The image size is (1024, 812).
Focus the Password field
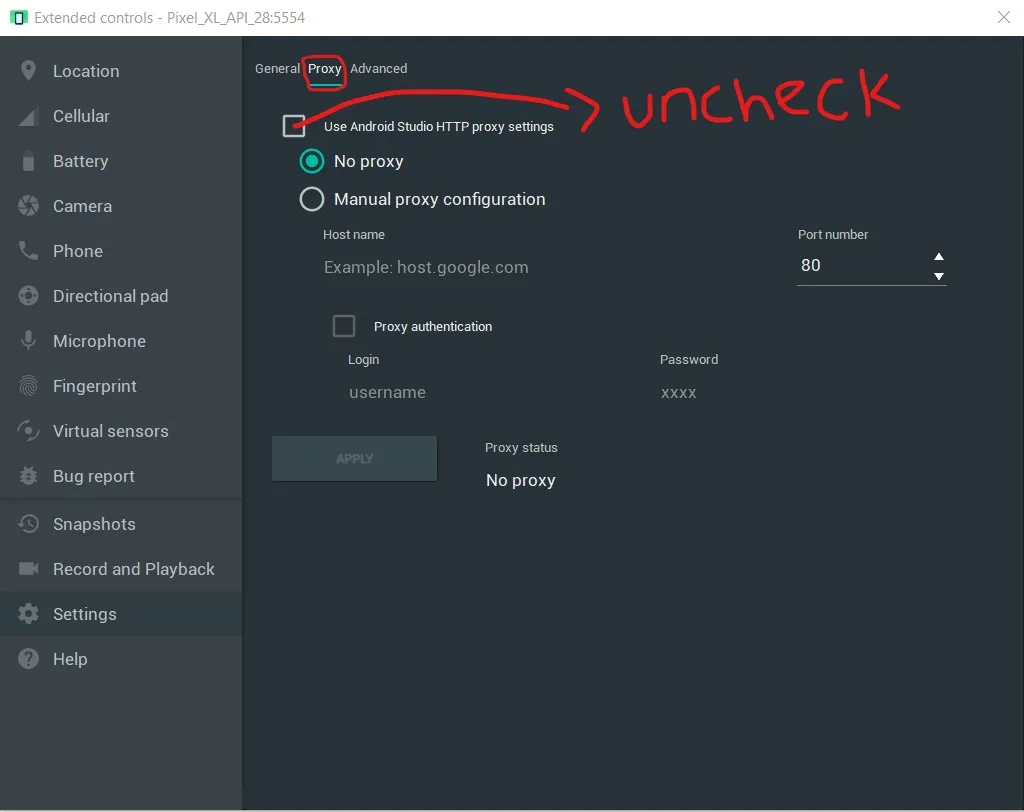803,392
